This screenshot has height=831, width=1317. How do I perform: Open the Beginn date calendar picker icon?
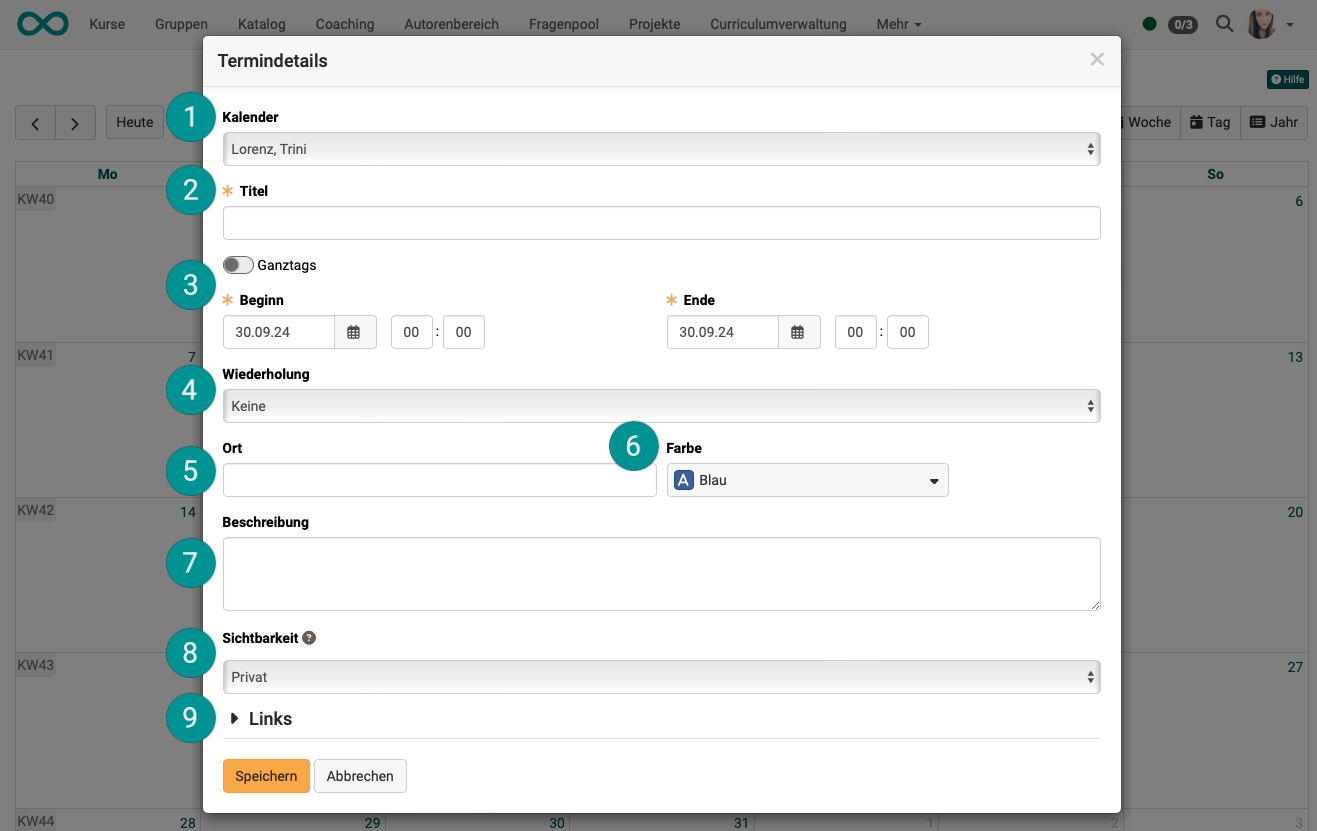[354, 332]
